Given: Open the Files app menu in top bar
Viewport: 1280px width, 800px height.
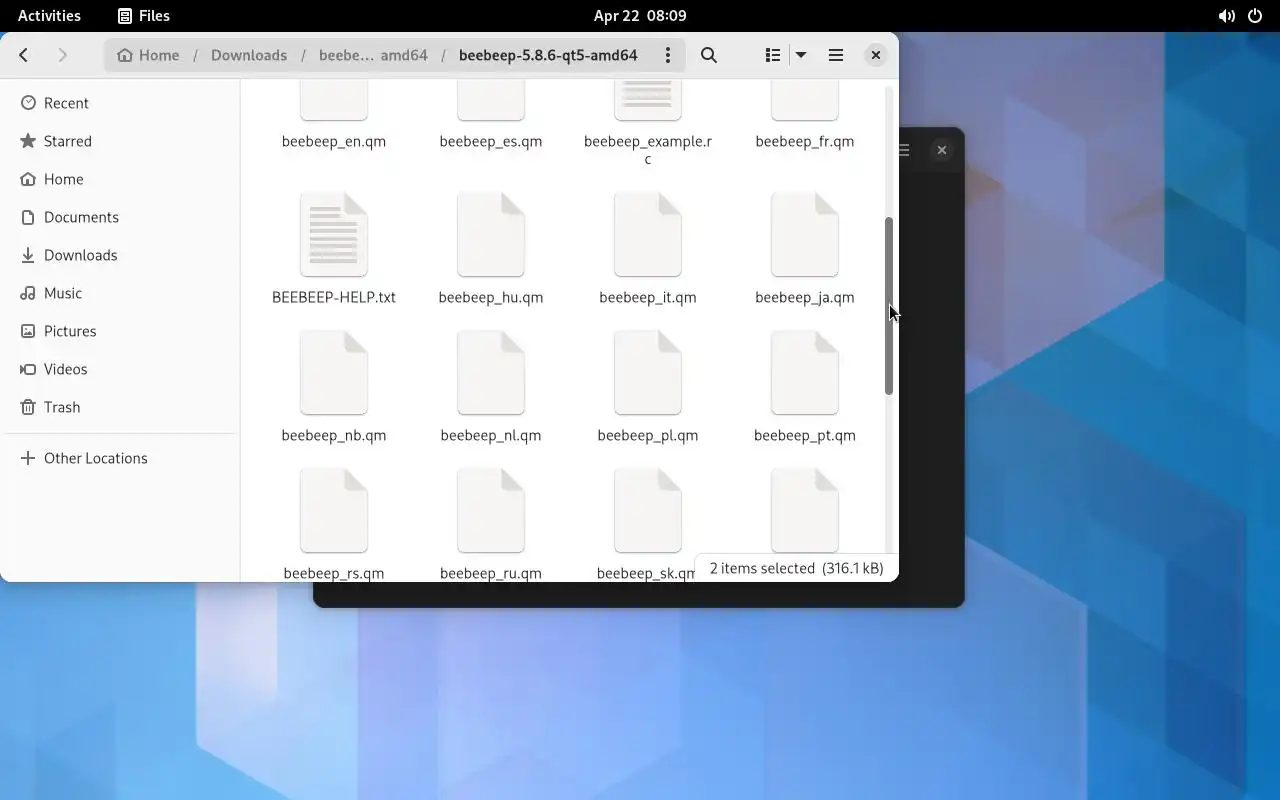Looking at the screenshot, I should (144, 15).
